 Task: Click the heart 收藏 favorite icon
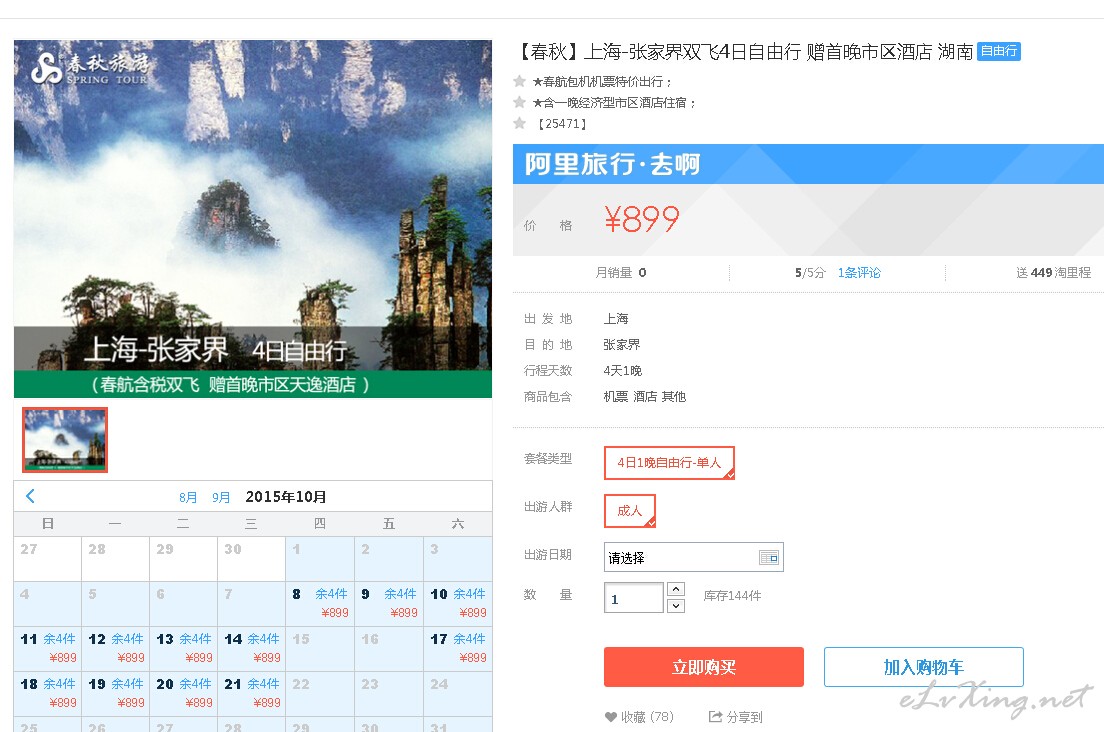(611, 717)
